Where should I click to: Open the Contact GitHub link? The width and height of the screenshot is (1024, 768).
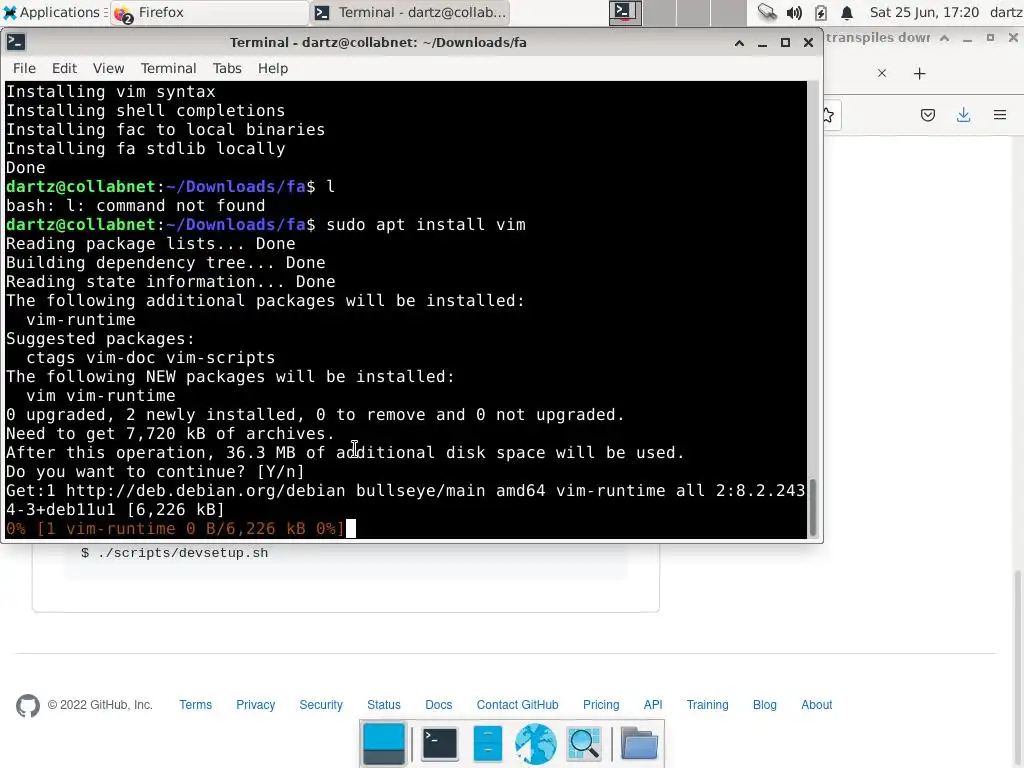coord(517,705)
